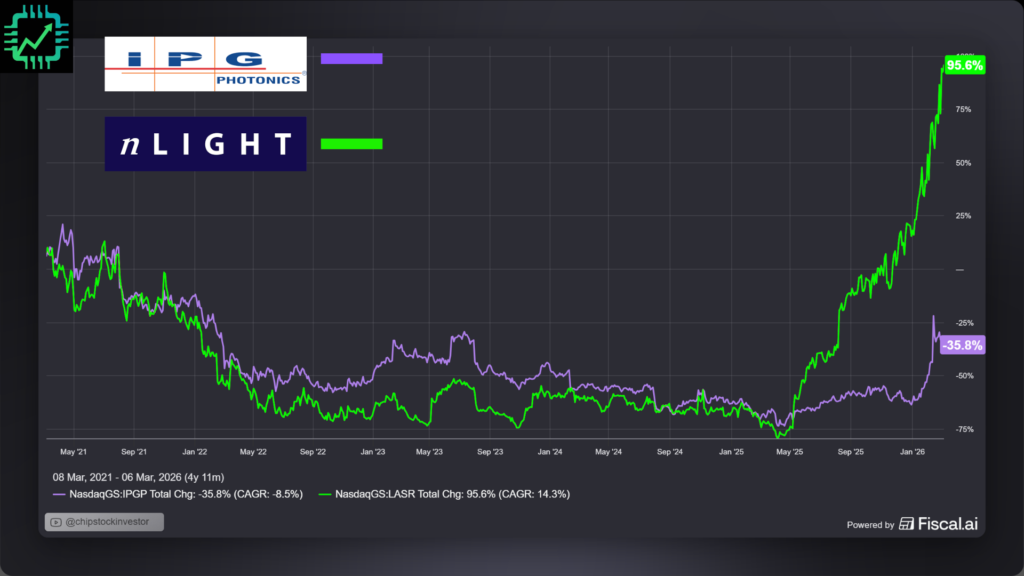Click the Sep '22 axis label

pyautogui.click(x=313, y=452)
